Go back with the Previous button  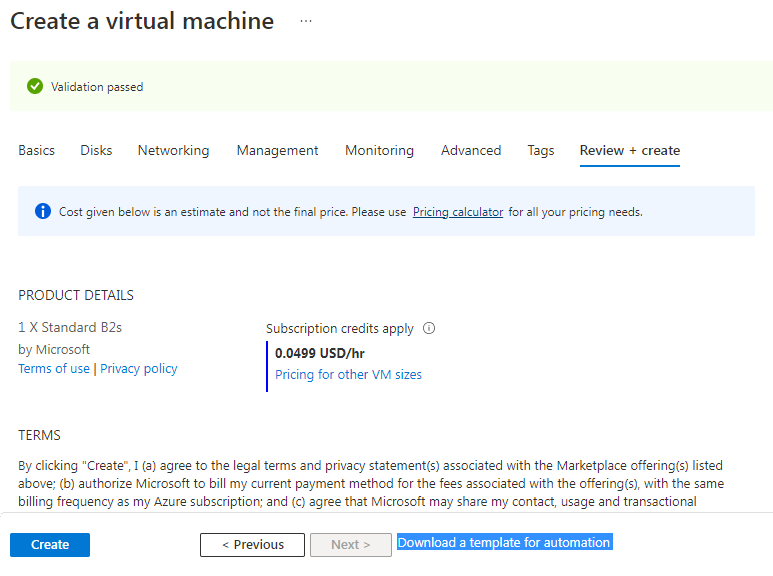252,544
